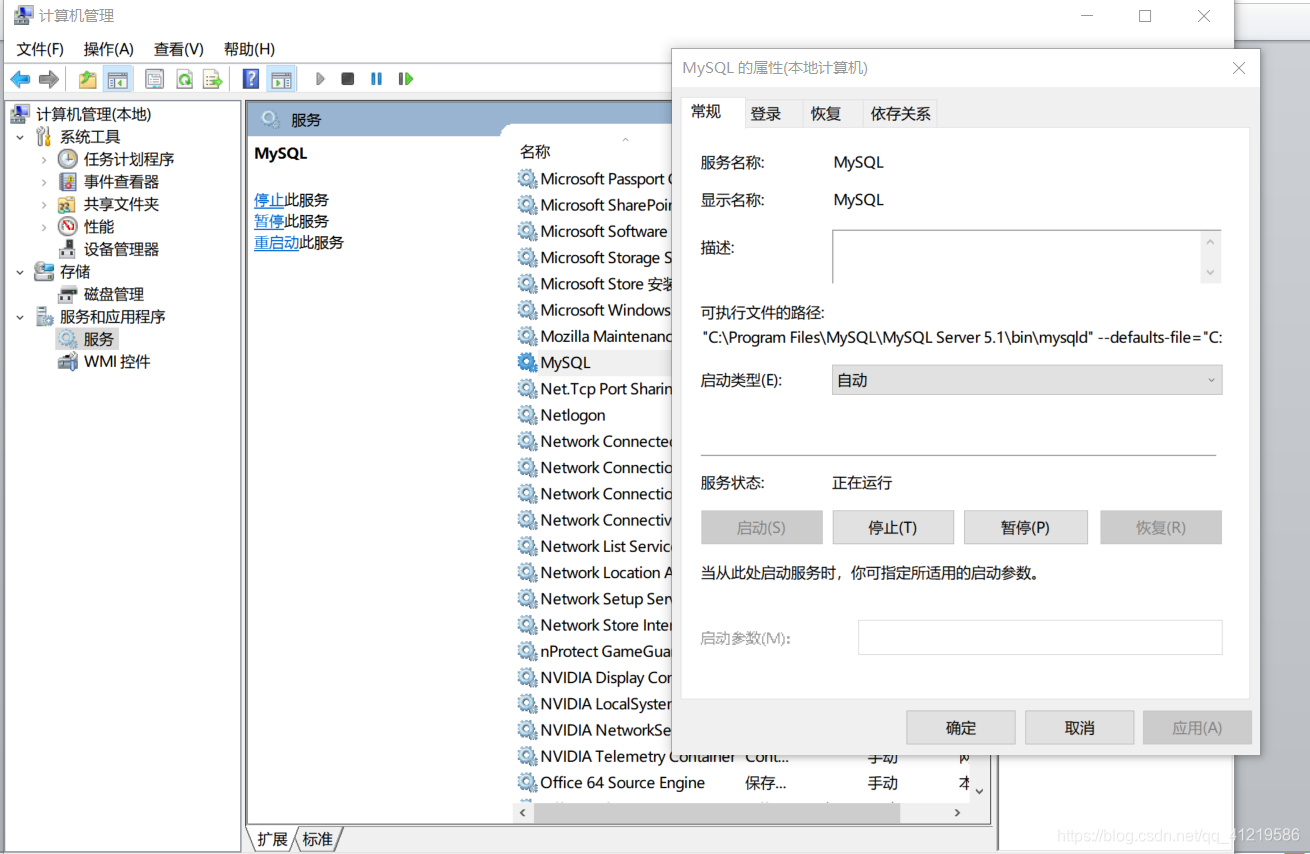Screen dimensions: 1310x854
Task: Click the Start Service play icon
Action: point(320,79)
